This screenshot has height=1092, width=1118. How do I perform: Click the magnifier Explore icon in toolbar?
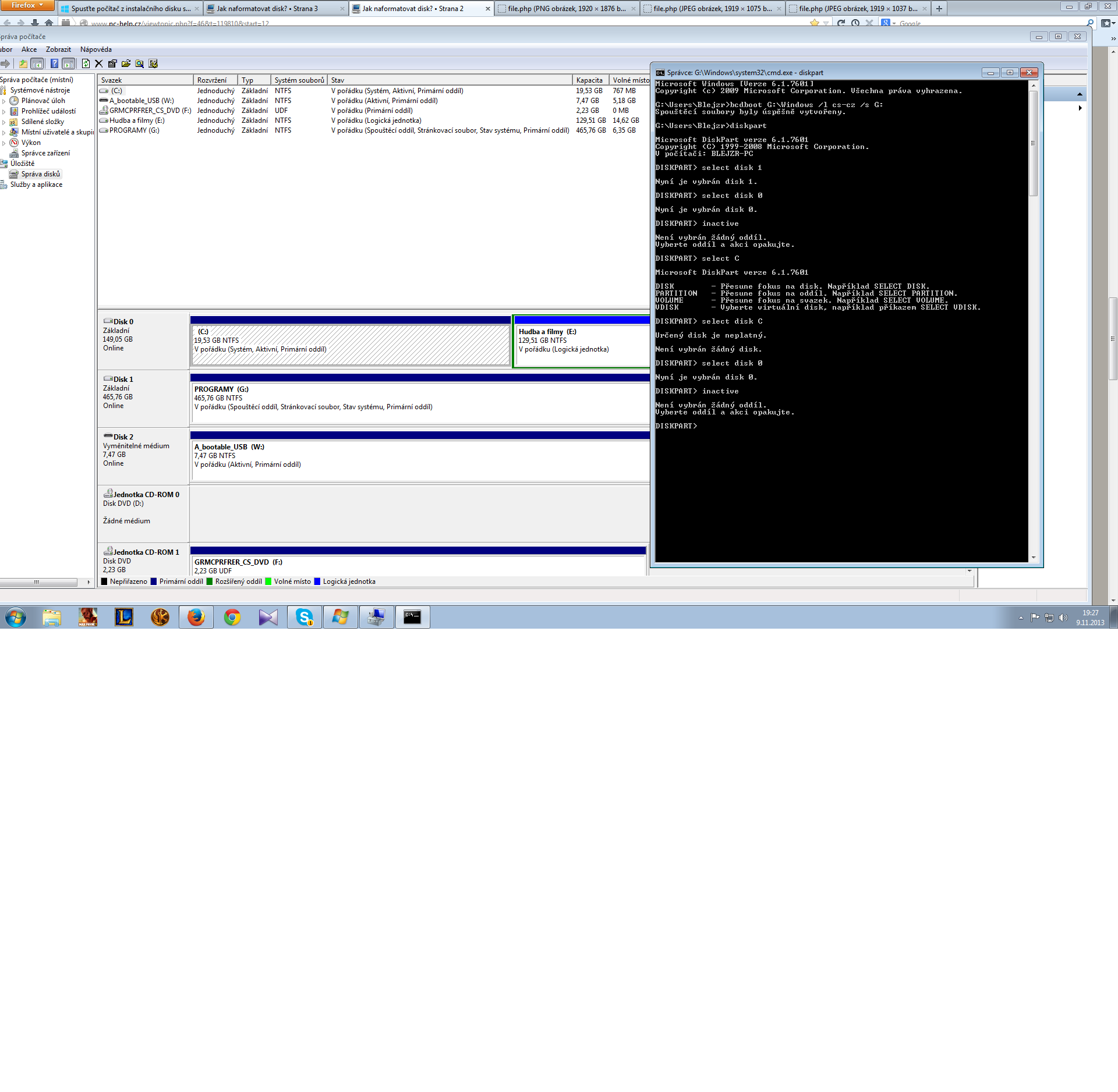click(x=139, y=63)
